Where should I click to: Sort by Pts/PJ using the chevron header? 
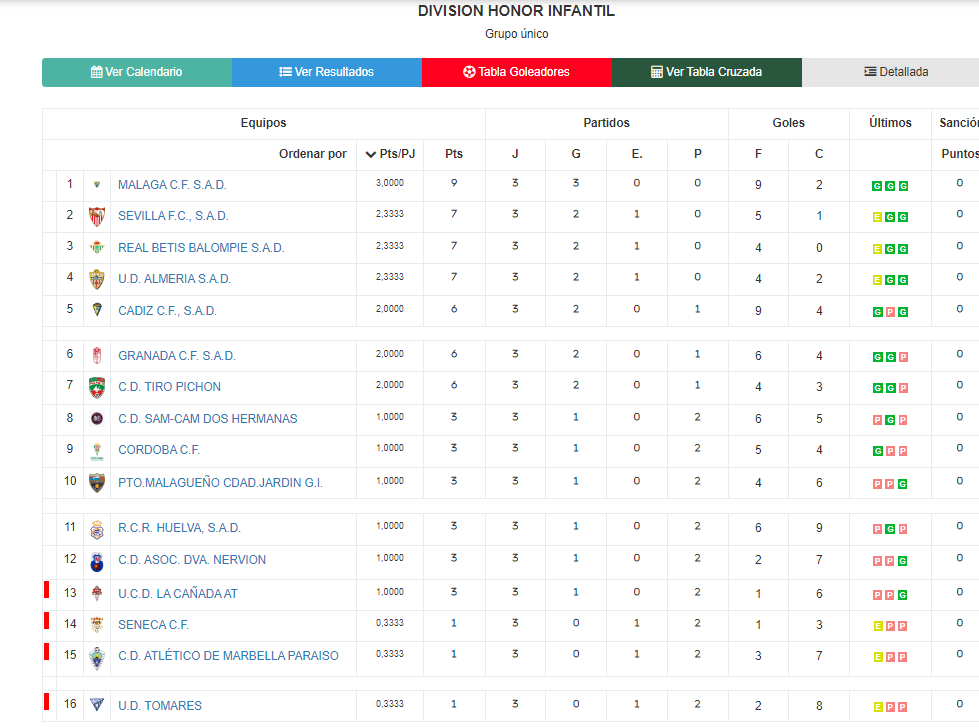click(390, 154)
